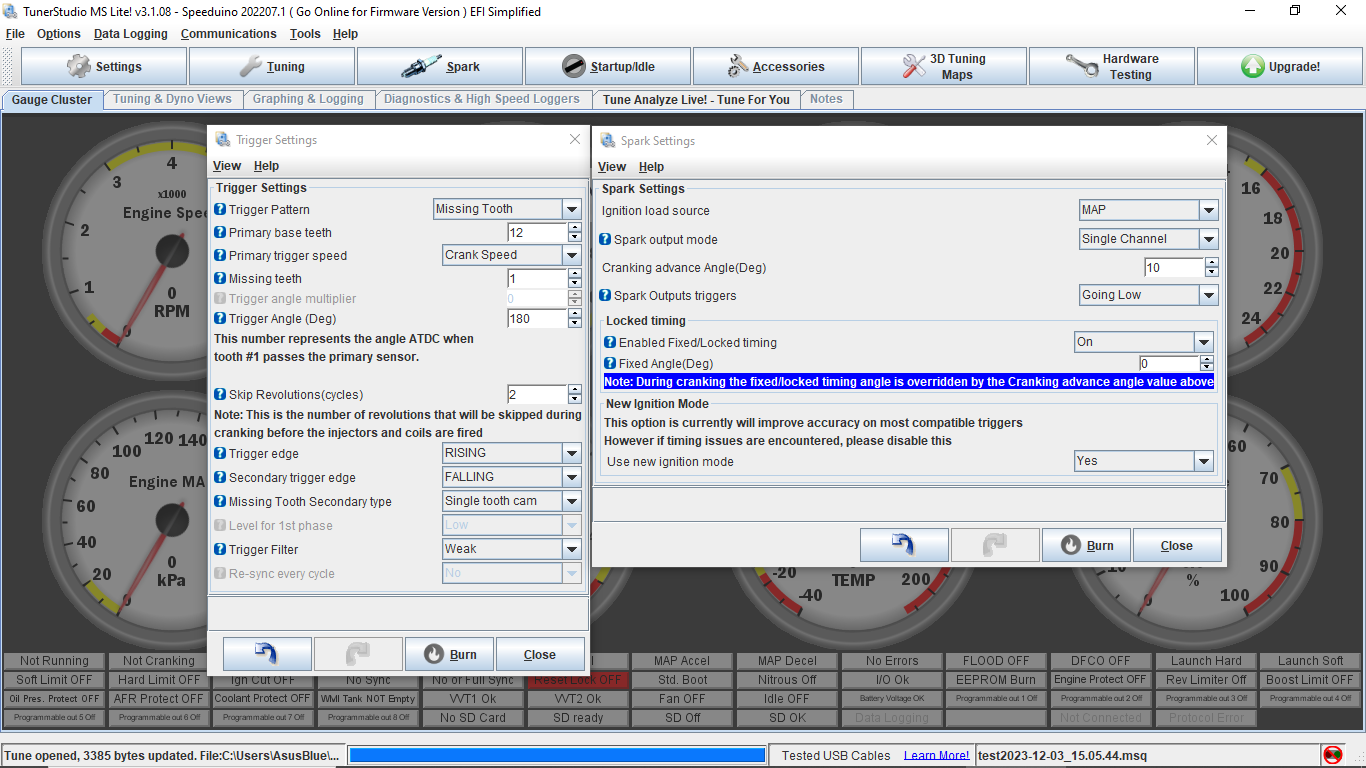Open Hardware Testing toolbar button
The width and height of the screenshot is (1366, 768).
point(1112,67)
